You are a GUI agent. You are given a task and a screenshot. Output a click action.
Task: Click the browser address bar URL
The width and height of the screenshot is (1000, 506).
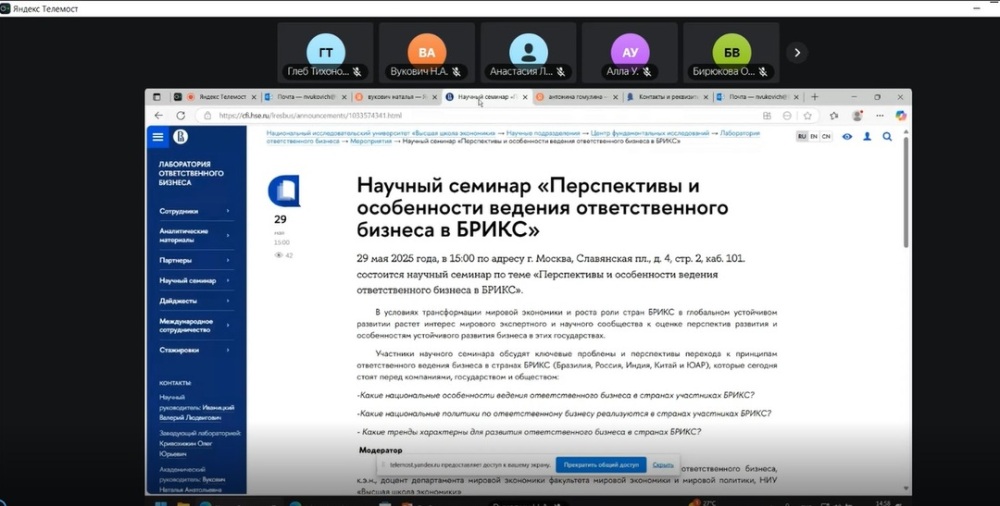(310, 116)
